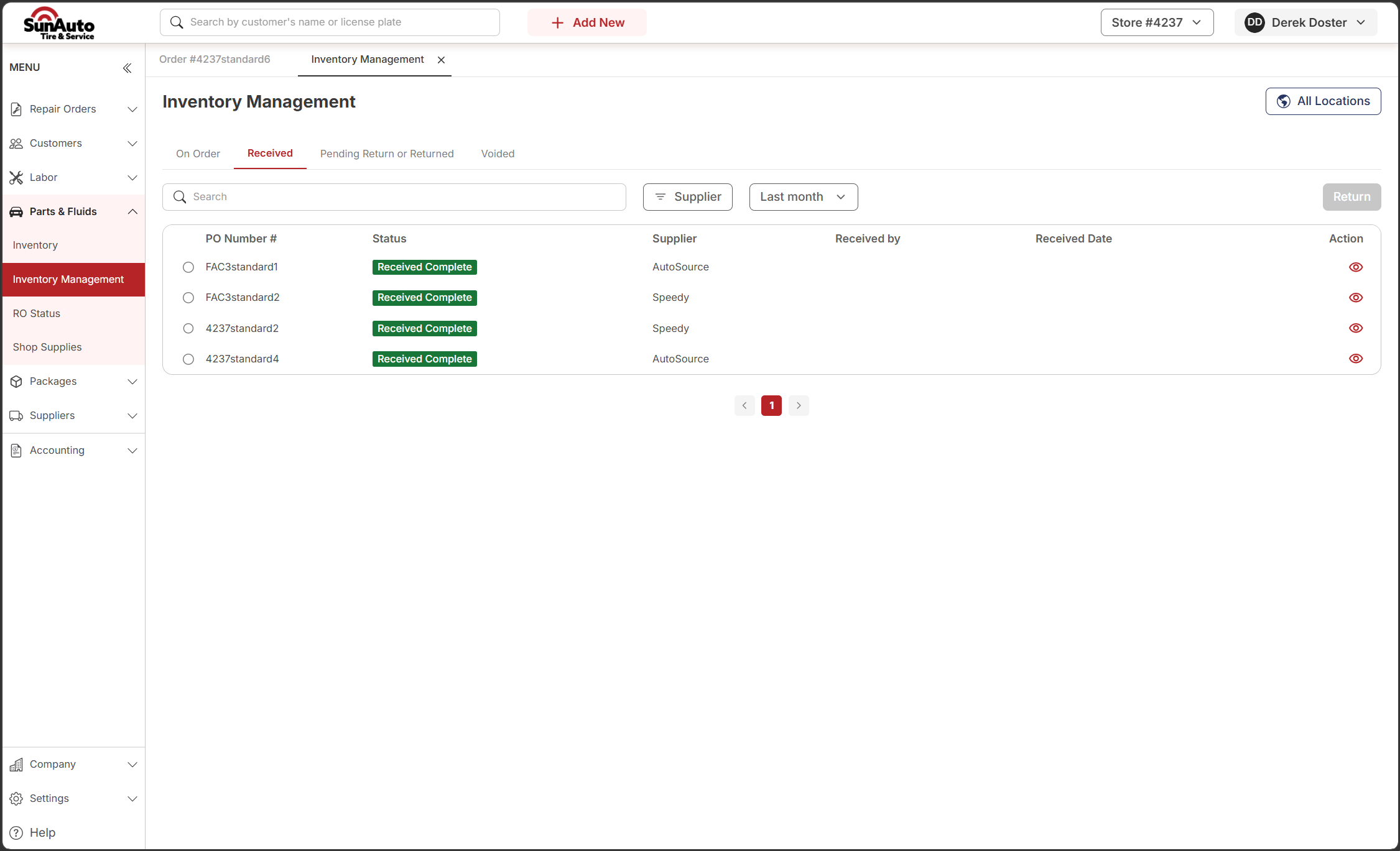Click the All Locations button

coord(1323,101)
